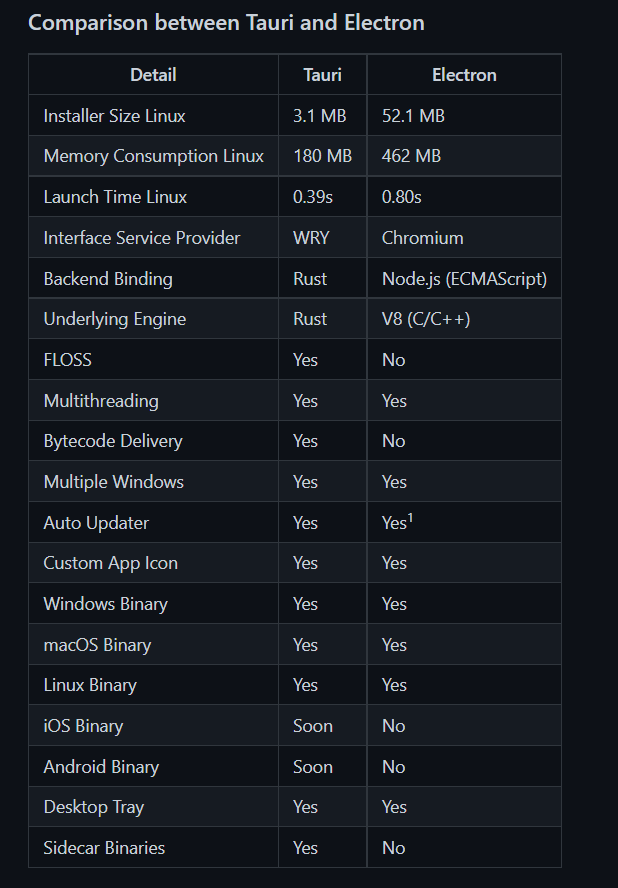
Task: Click the Detail column header
Action: coord(153,75)
